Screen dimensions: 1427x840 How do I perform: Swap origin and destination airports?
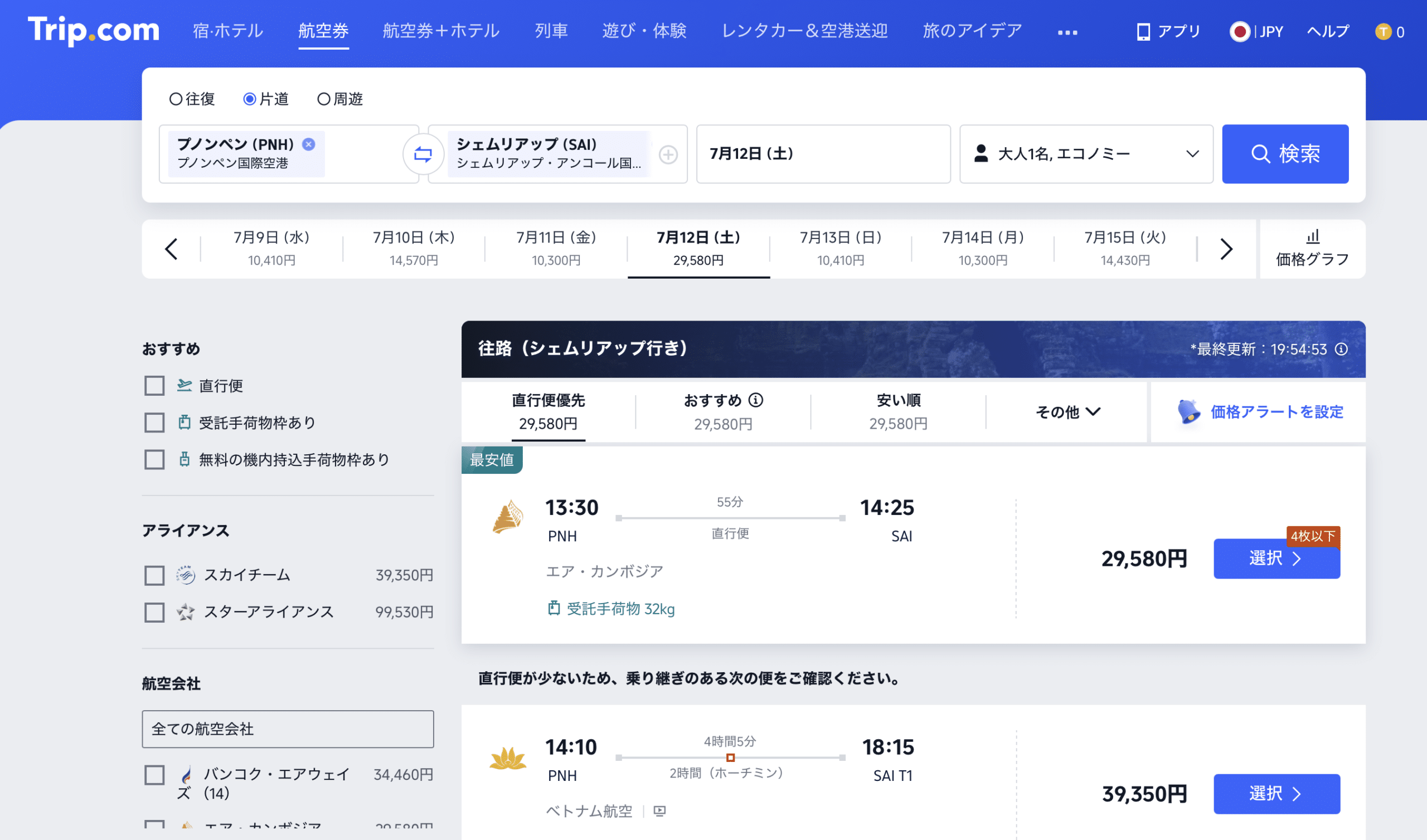tap(423, 154)
